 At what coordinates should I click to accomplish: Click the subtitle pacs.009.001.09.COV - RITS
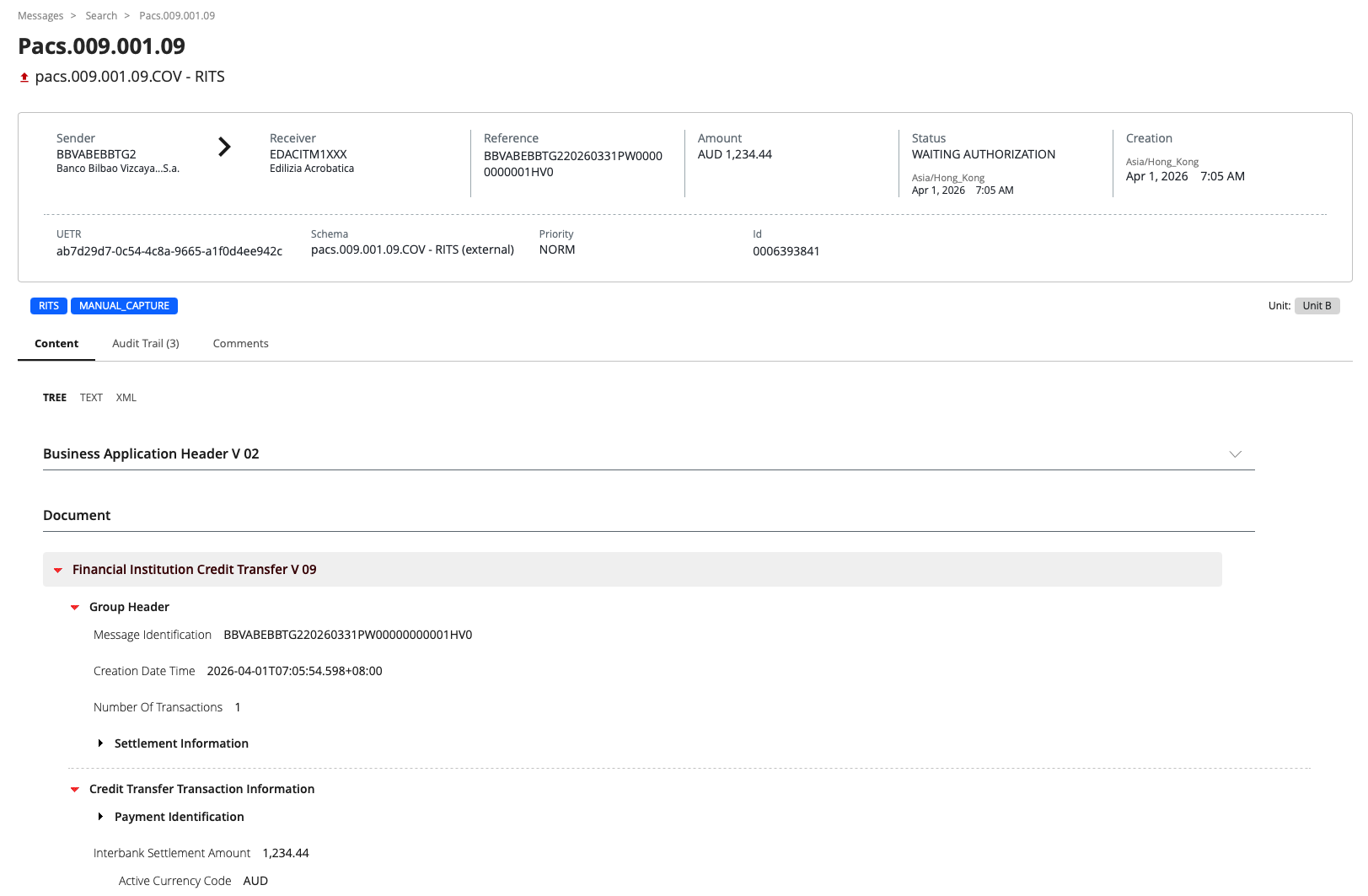coord(130,77)
